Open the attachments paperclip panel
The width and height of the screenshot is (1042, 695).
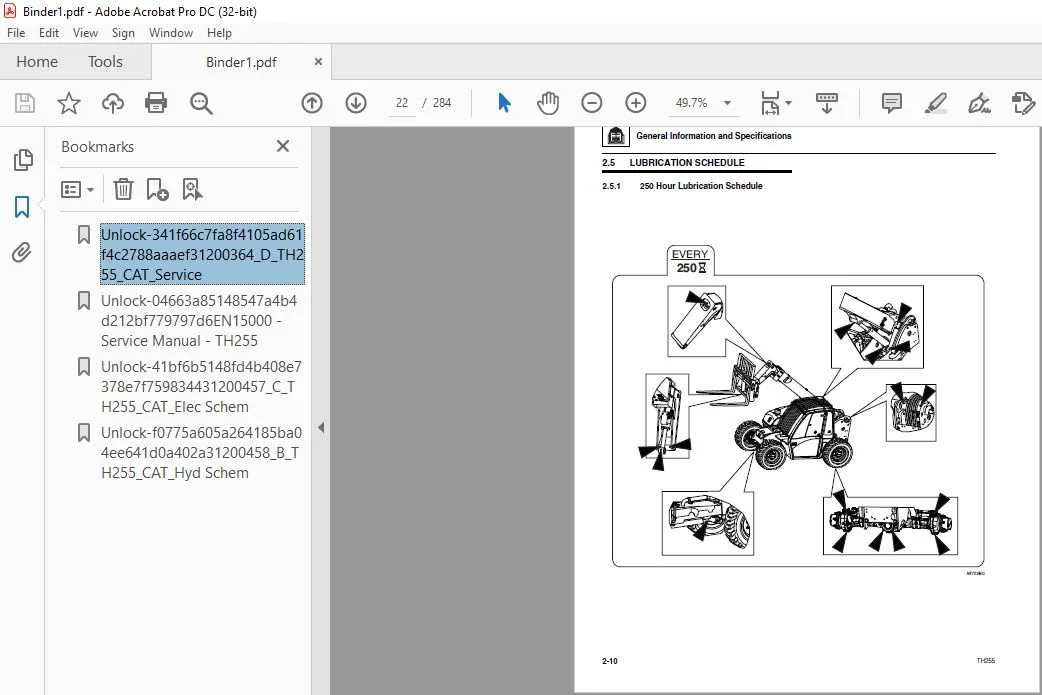pos(22,252)
